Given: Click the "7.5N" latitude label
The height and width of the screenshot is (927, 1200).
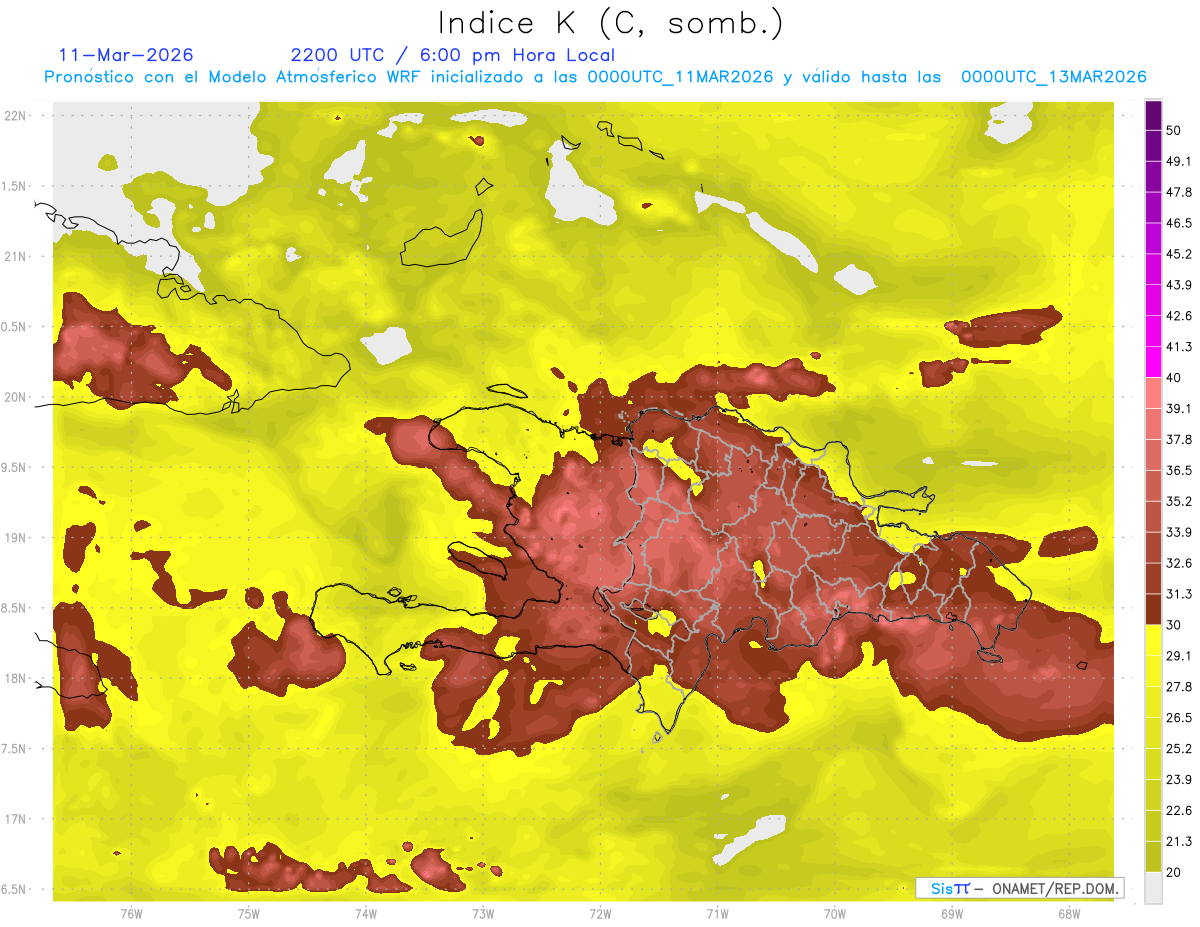Looking at the screenshot, I should click(x=15, y=749).
